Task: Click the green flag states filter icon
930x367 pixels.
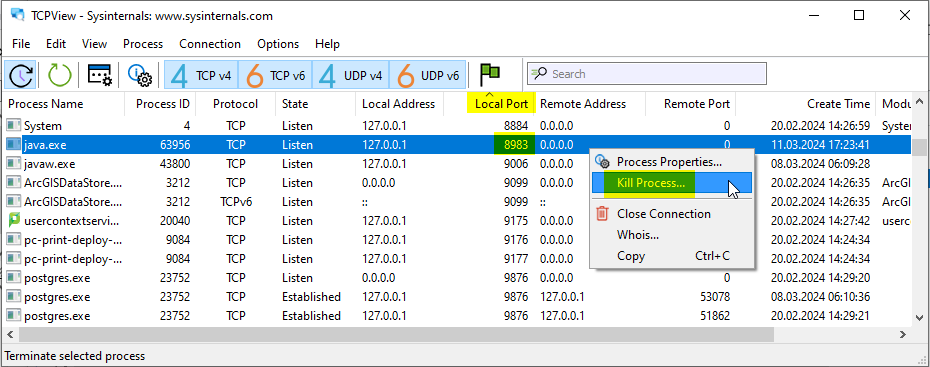Action: coord(490,74)
